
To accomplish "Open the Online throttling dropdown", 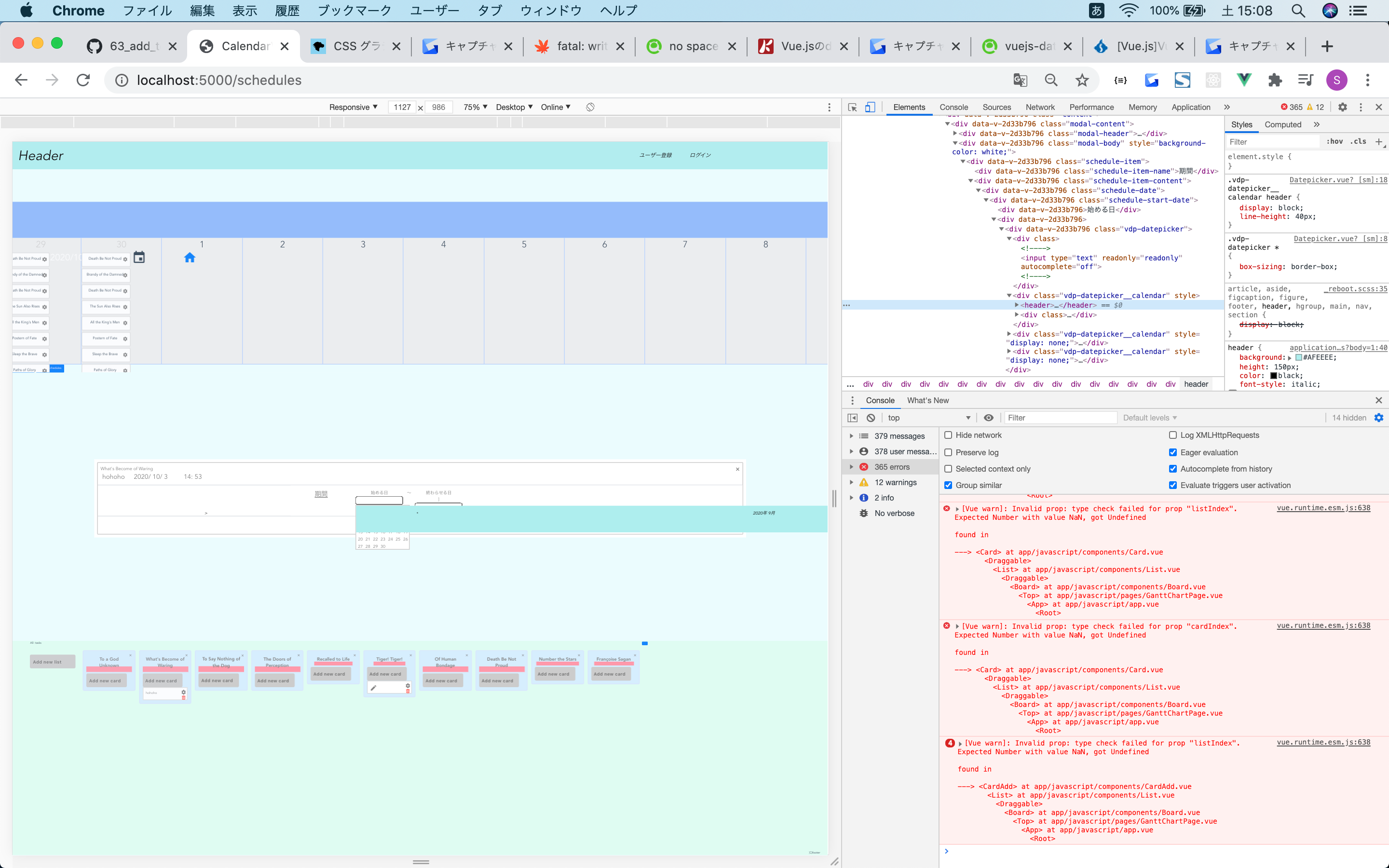I will click(x=555, y=107).
